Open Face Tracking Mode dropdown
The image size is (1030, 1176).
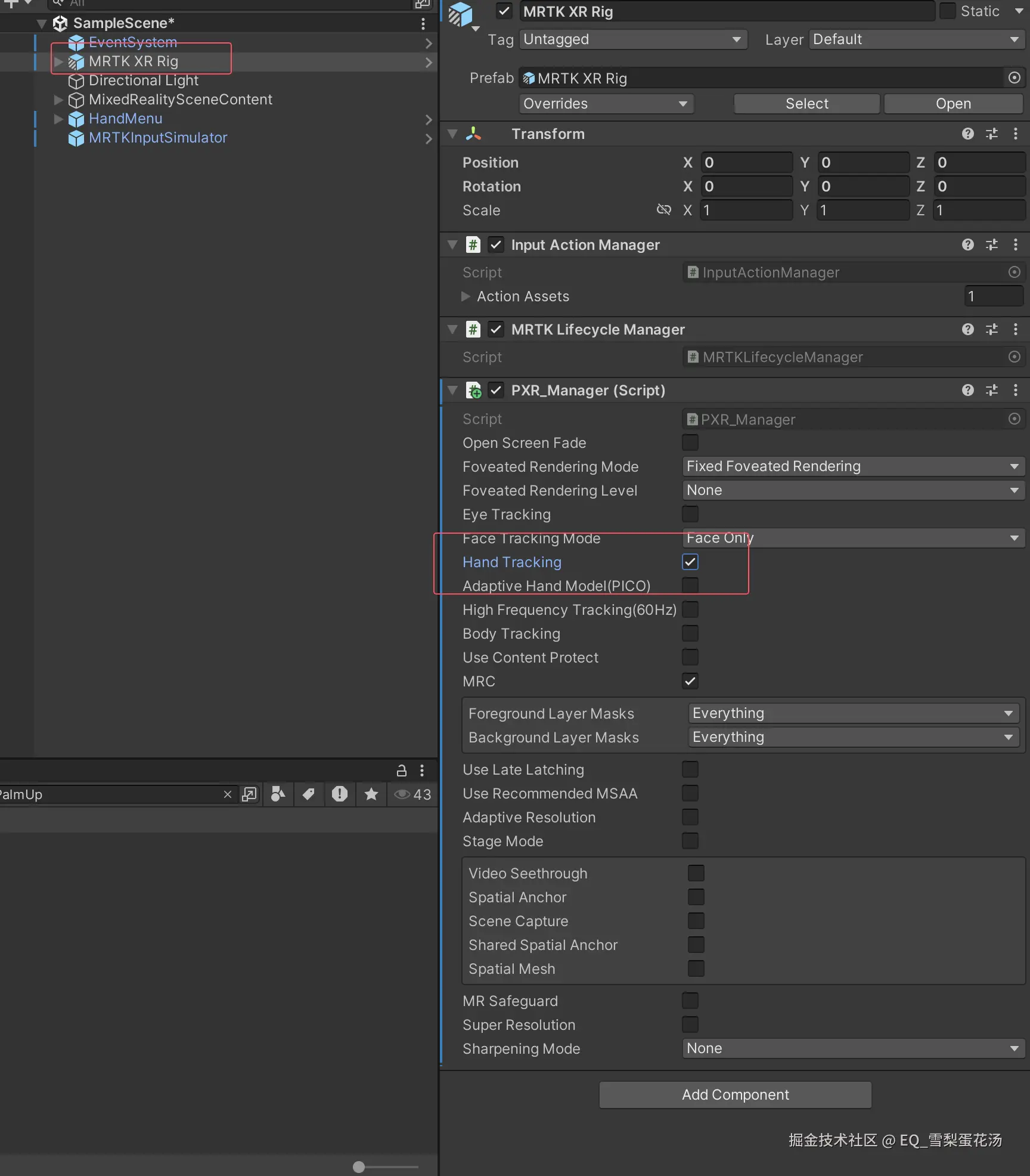[854, 538]
